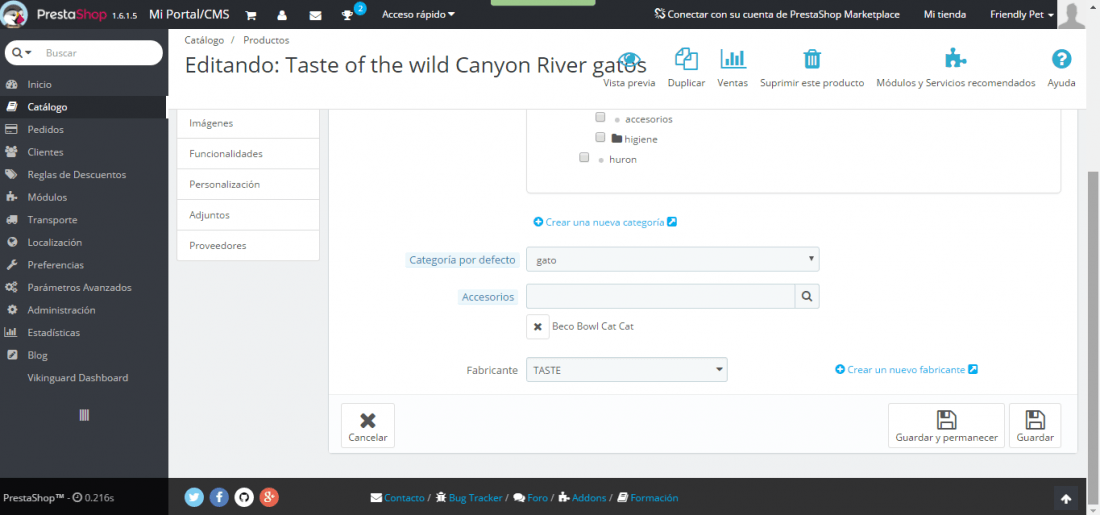
Task: Open Ventas bar chart icon
Action: pos(732,60)
